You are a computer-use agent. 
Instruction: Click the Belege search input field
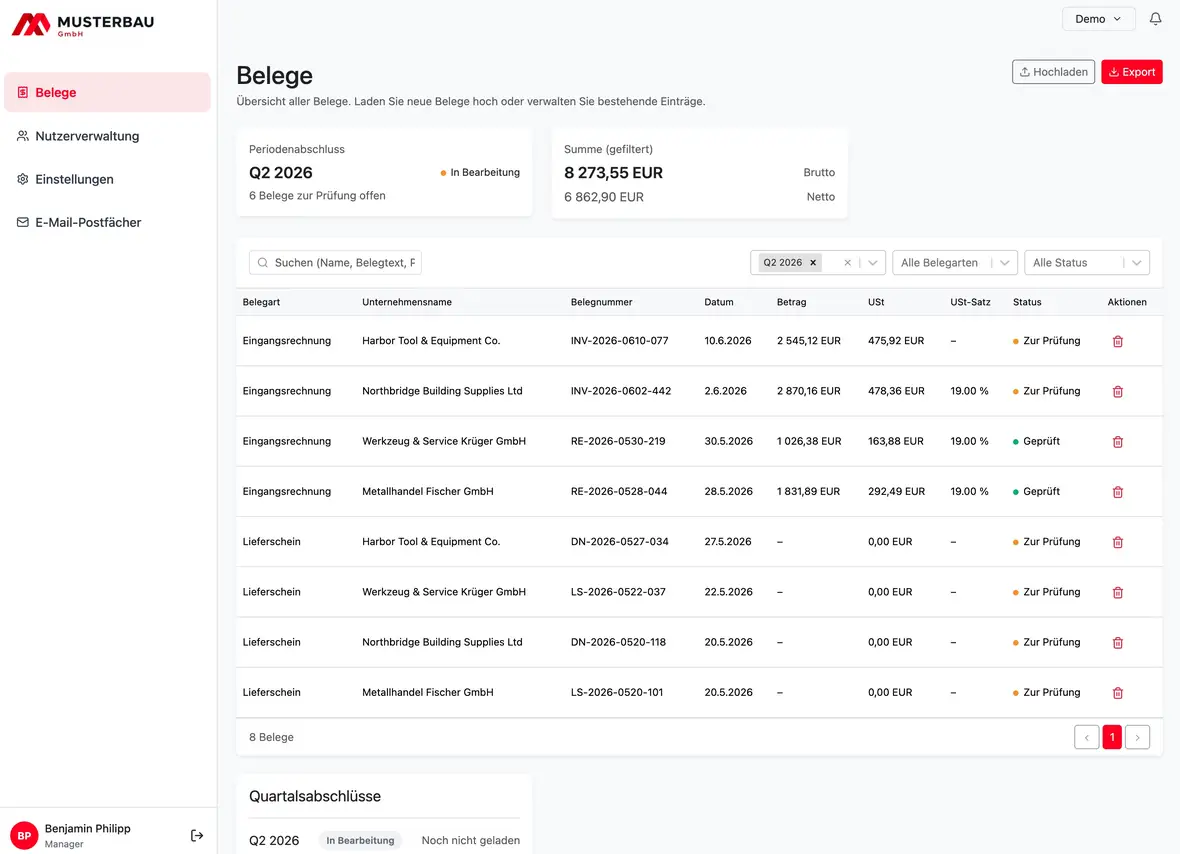(336, 263)
